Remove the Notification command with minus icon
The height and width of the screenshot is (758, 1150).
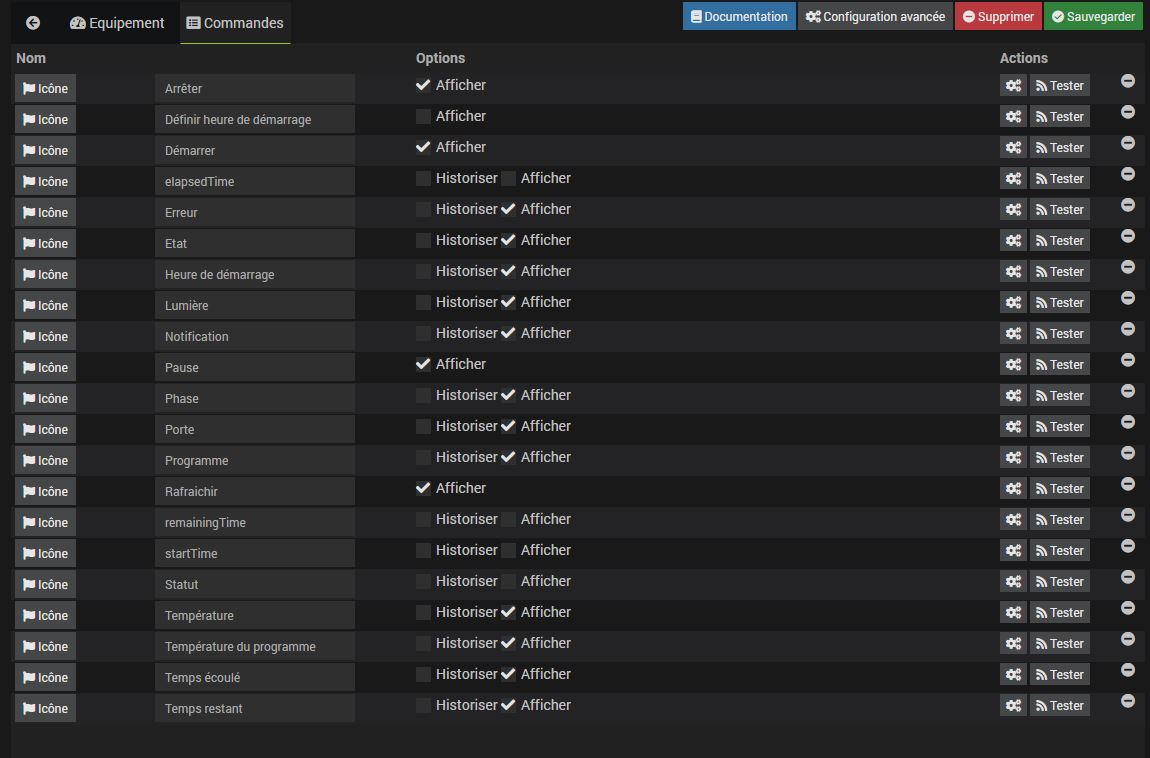[1128, 329]
